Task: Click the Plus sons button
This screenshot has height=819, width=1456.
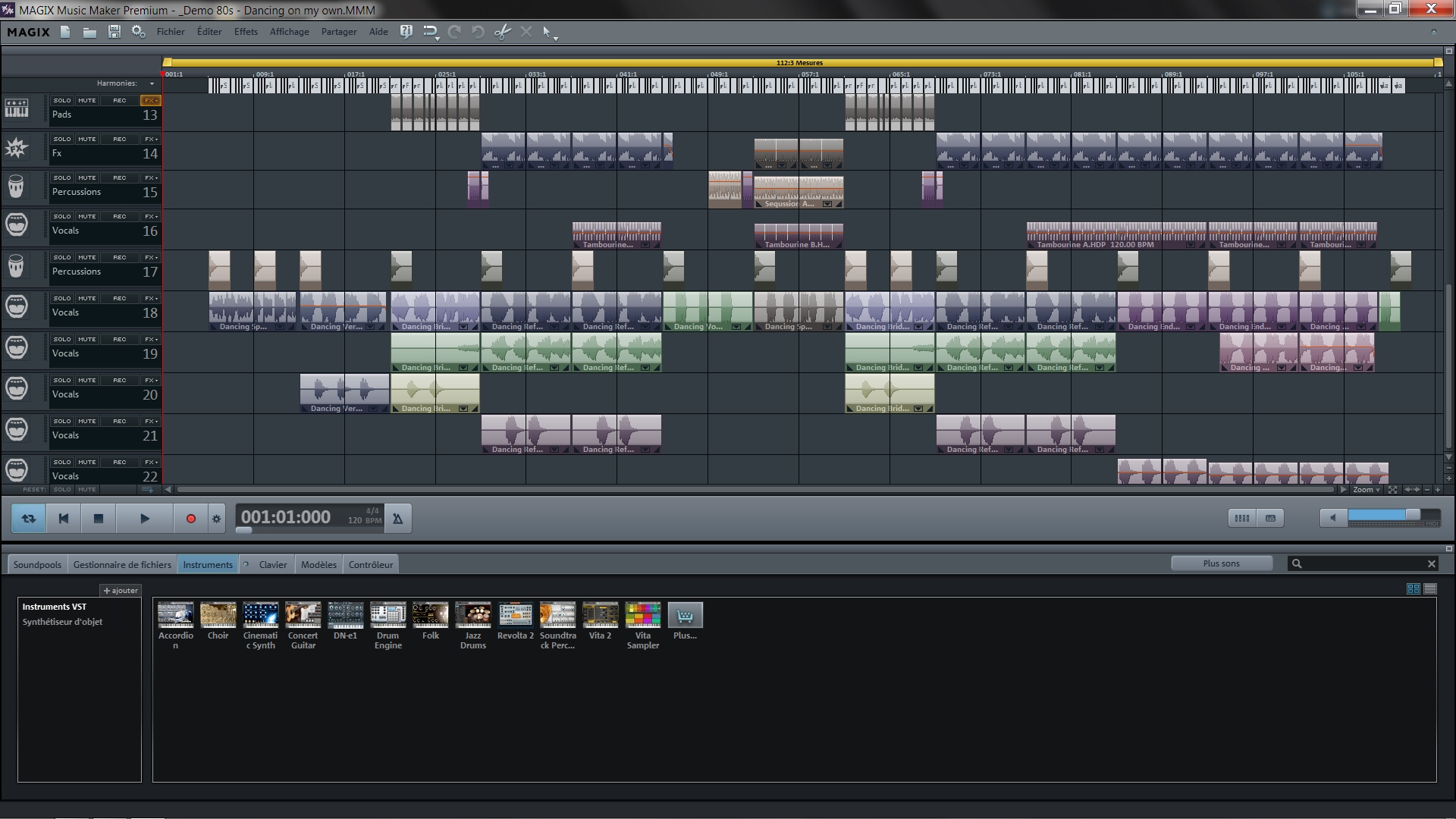Action: (x=1221, y=563)
